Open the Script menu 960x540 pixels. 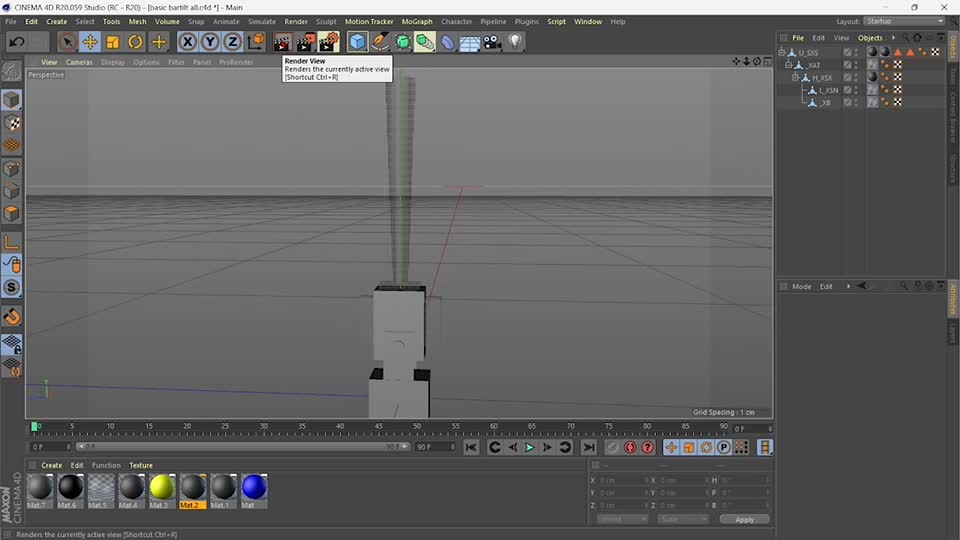point(556,21)
